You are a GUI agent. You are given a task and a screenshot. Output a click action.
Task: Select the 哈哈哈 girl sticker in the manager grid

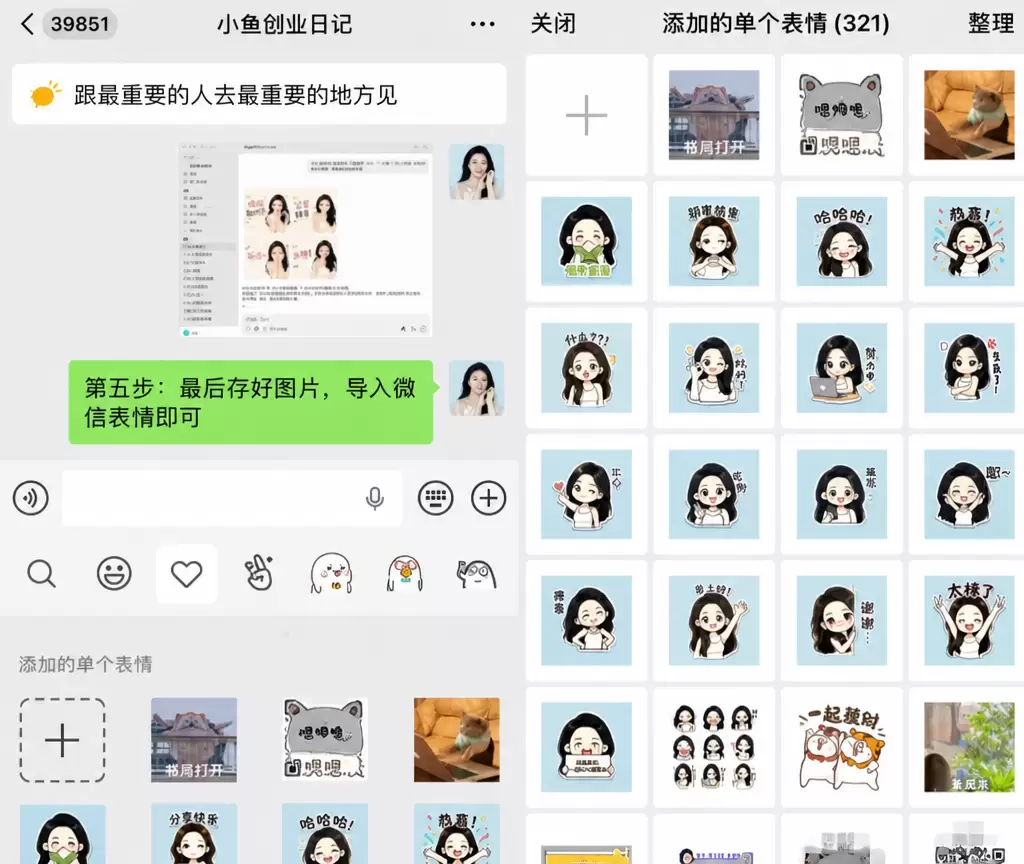coord(842,241)
